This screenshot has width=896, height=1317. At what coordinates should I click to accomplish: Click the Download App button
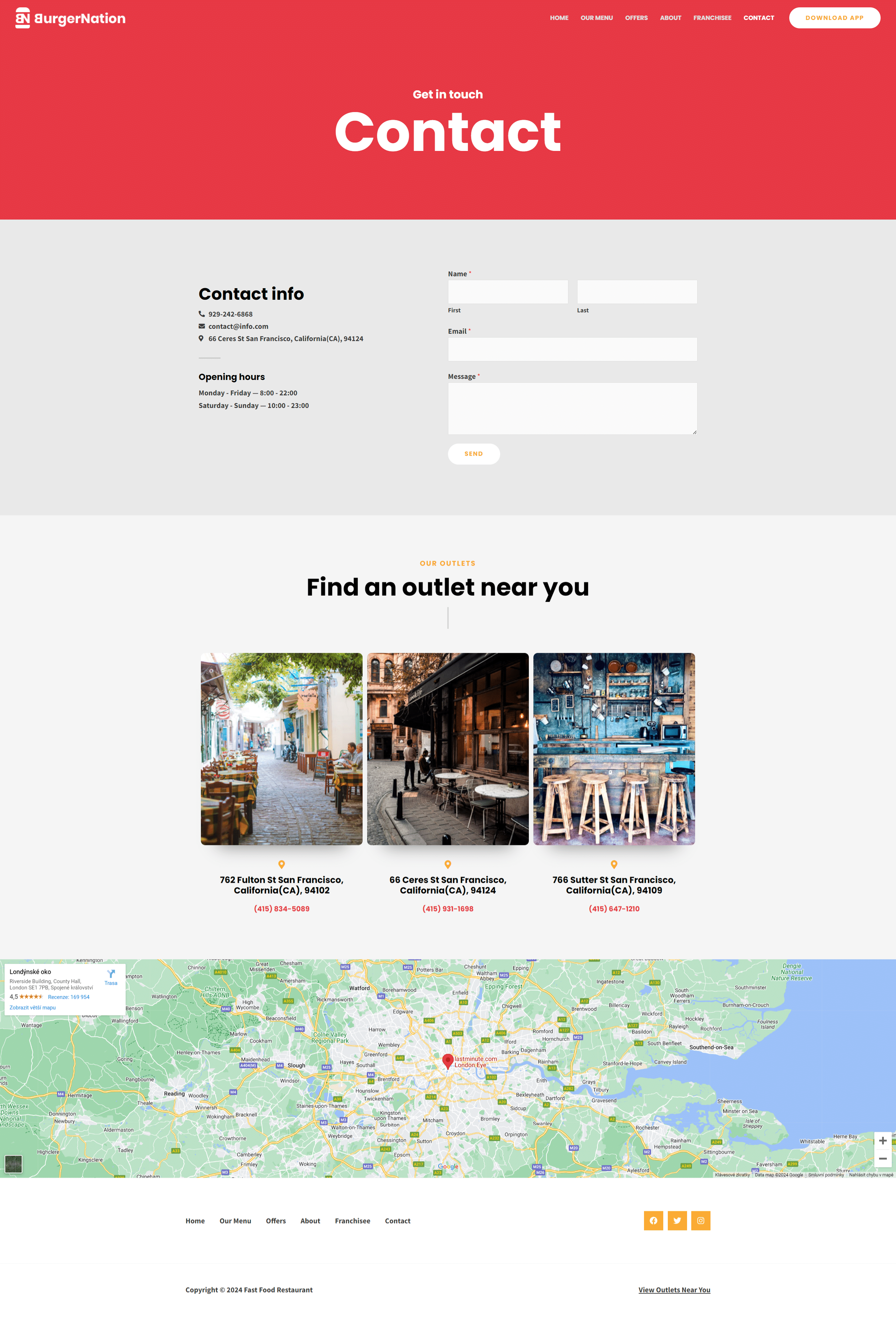[834, 18]
